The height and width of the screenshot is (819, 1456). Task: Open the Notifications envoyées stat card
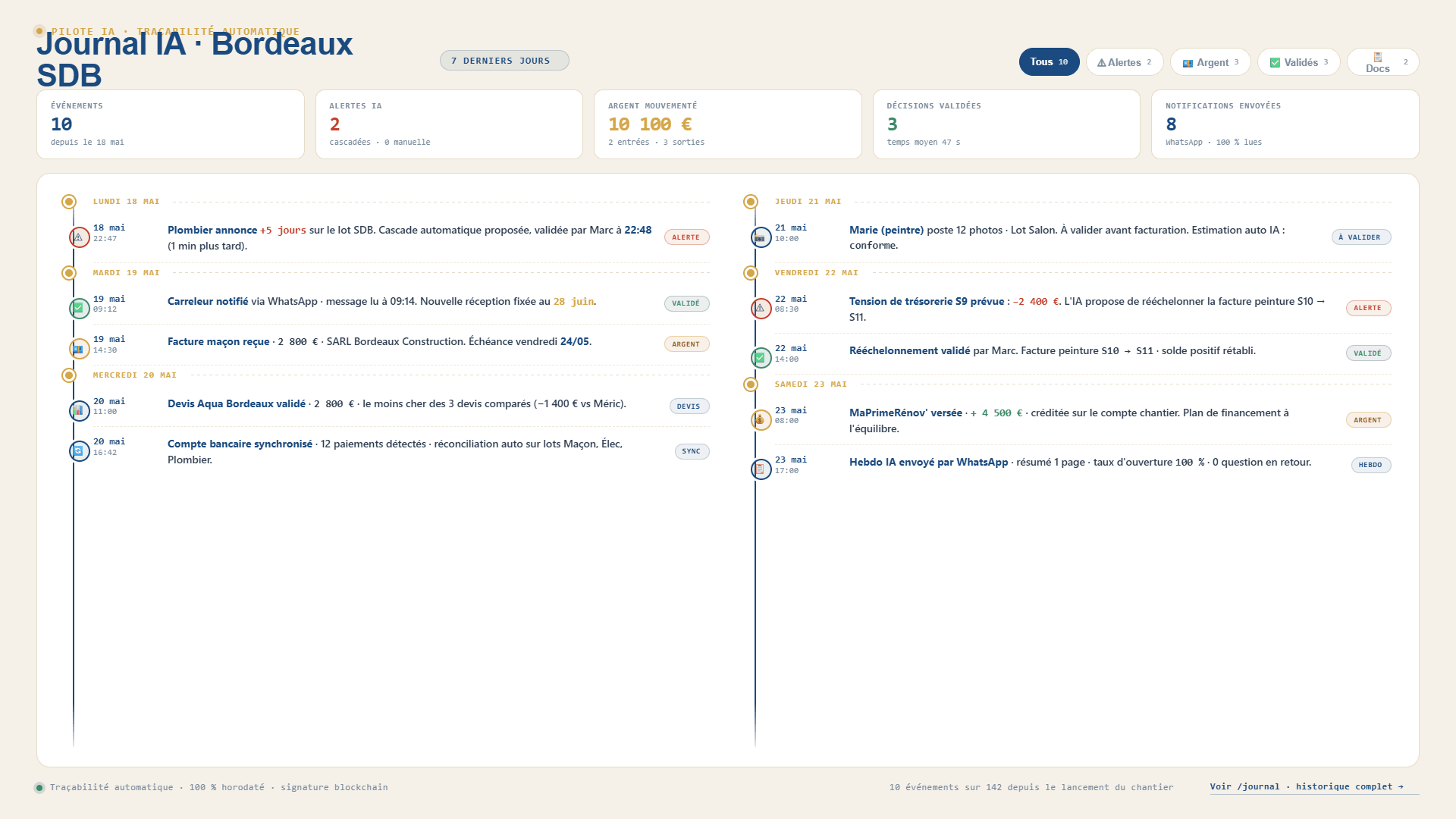[1285, 124]
